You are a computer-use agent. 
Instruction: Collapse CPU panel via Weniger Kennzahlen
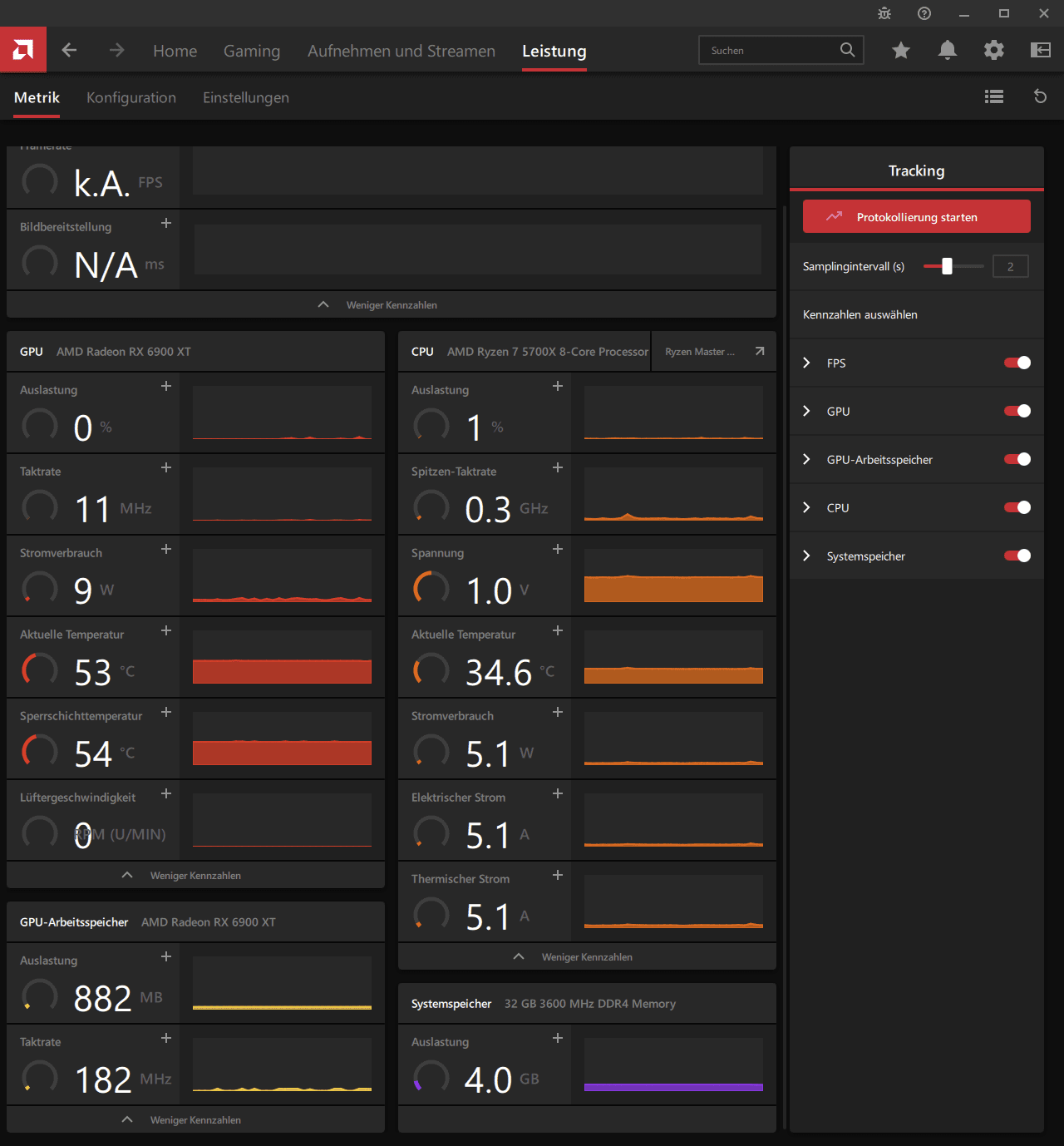[x=587, y=956]
